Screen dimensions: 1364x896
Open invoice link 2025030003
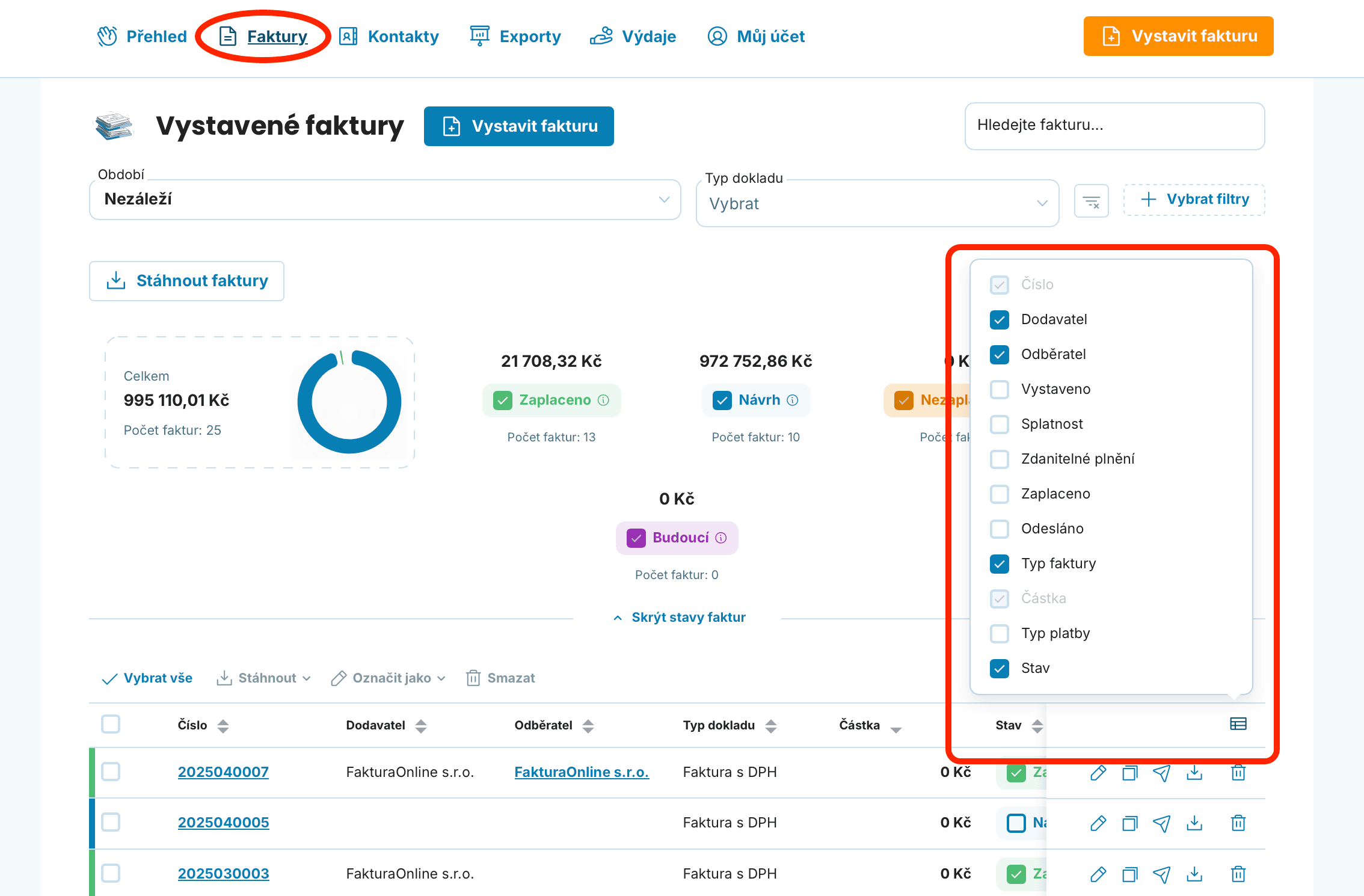point(223,874)
